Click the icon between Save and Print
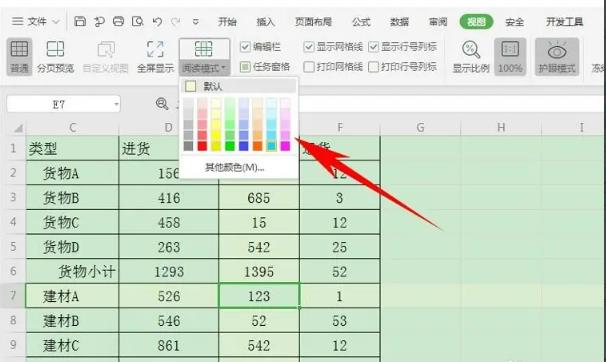This screenshot has height=362, width=606. click(x=99, y=21)
